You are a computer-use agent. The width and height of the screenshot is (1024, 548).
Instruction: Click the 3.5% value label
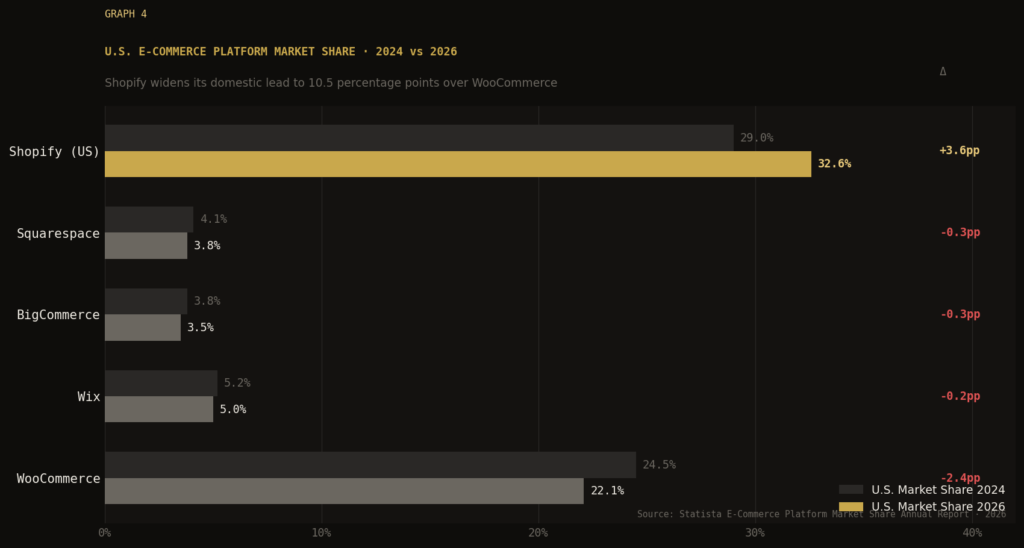200,327
